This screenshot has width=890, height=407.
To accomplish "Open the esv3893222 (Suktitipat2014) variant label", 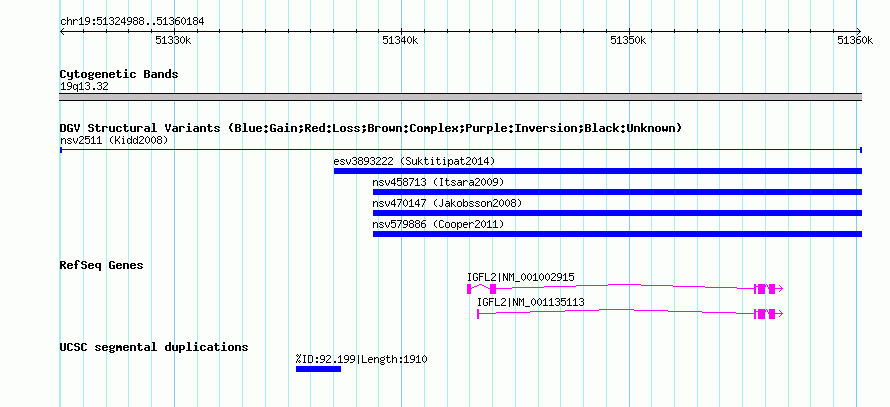I will (x=414, y=161).
